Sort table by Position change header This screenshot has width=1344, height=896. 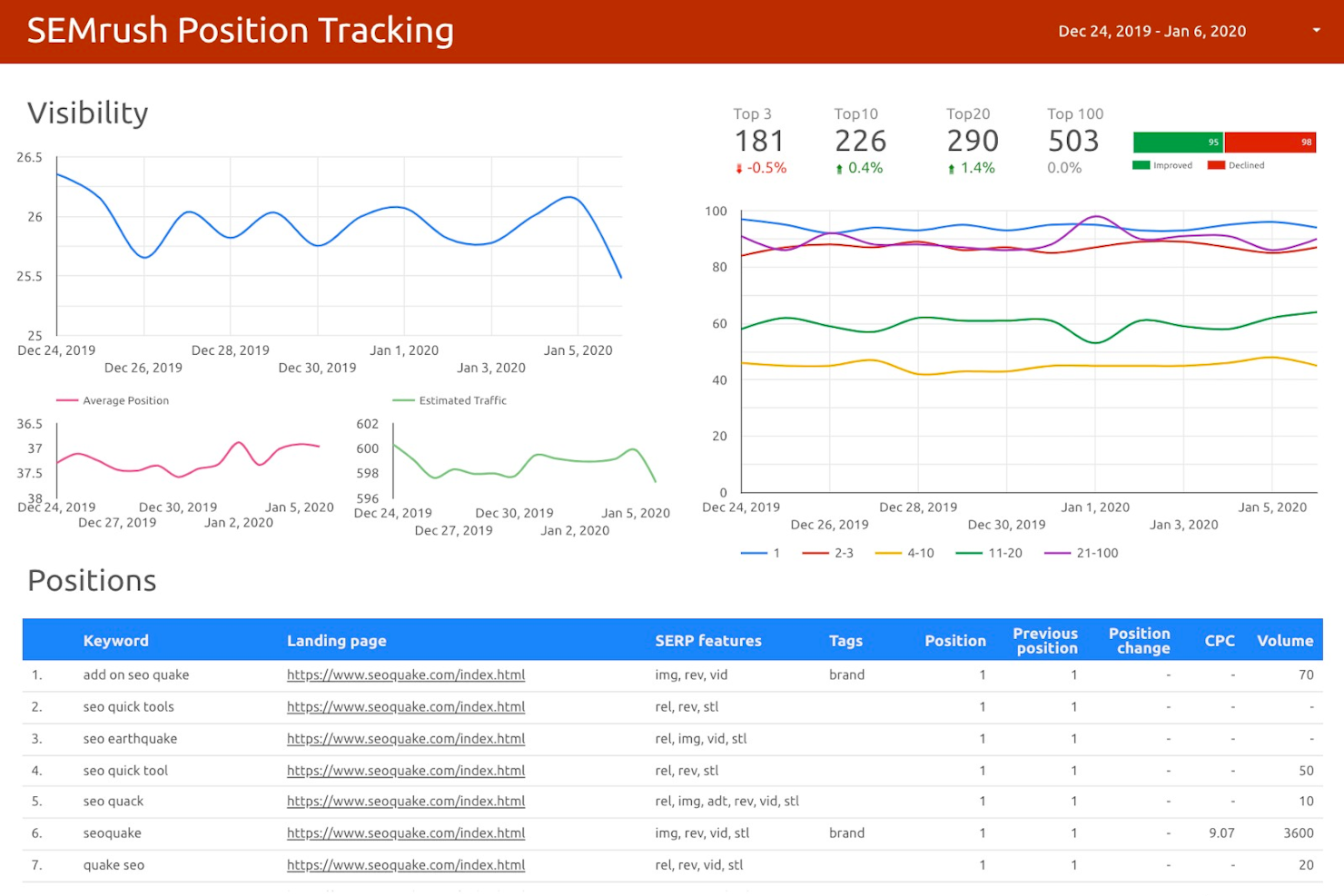[1140, 641]
